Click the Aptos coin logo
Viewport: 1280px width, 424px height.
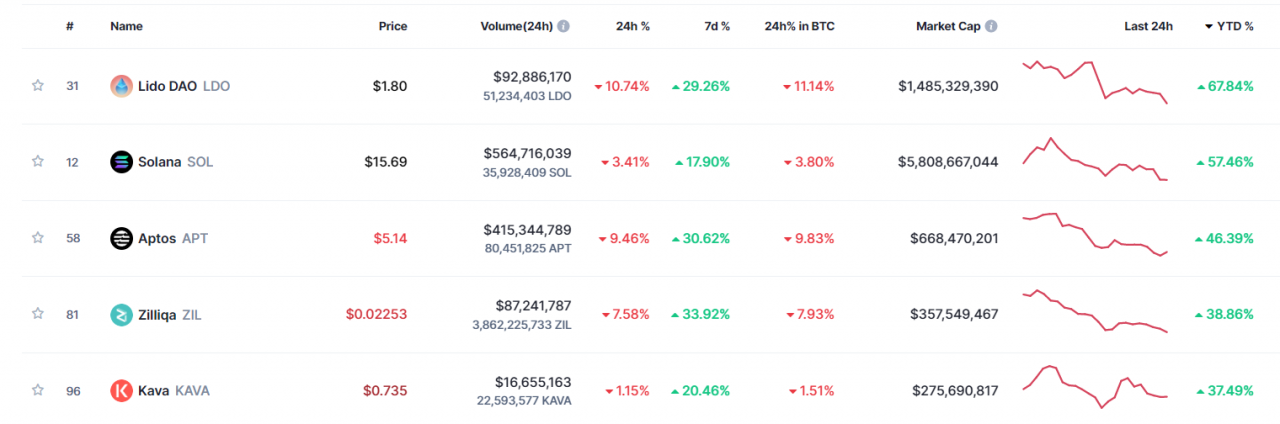pyautogui.click(x=121, y=238)
